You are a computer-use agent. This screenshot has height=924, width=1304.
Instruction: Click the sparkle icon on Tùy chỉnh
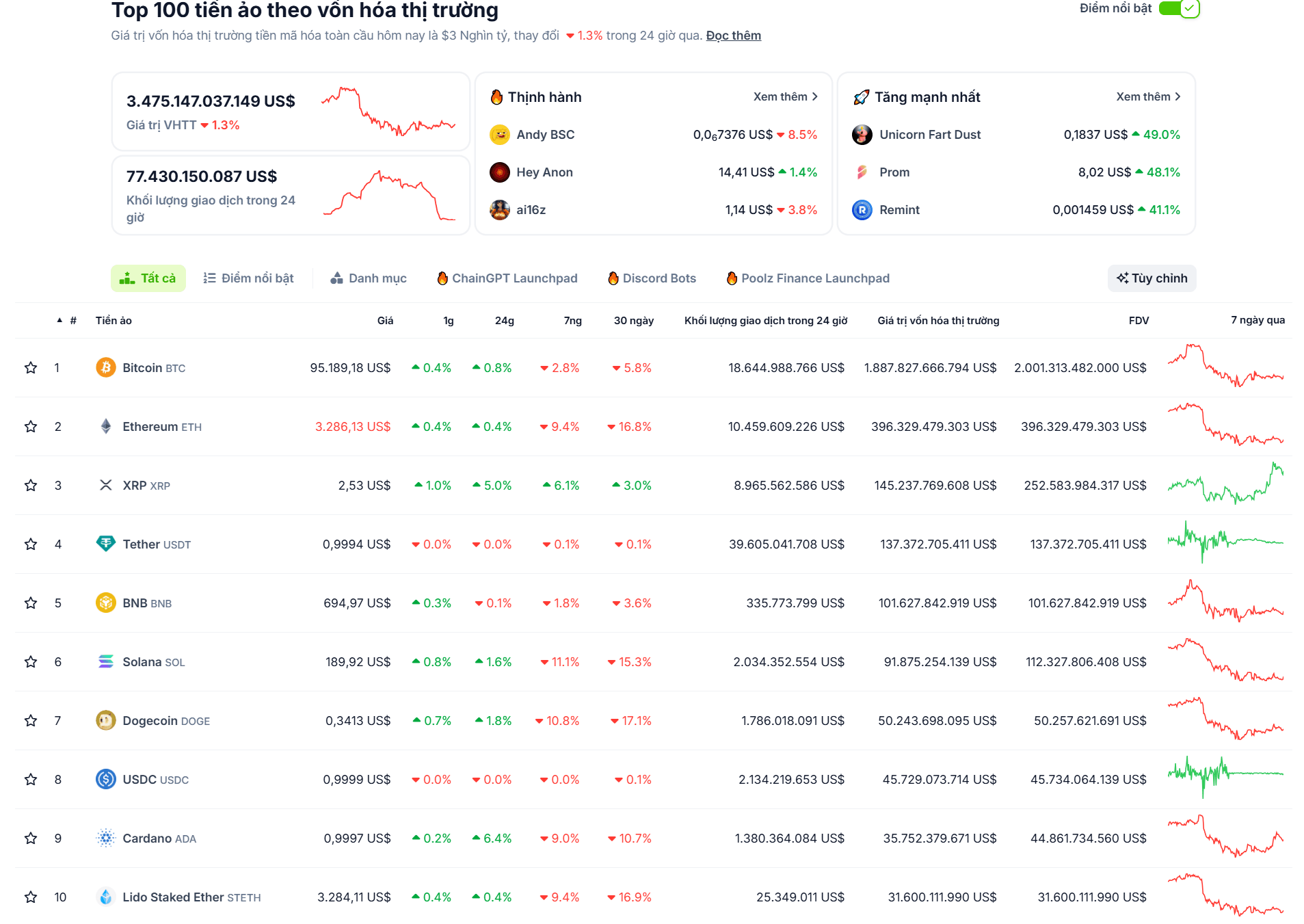(1123, 278)
